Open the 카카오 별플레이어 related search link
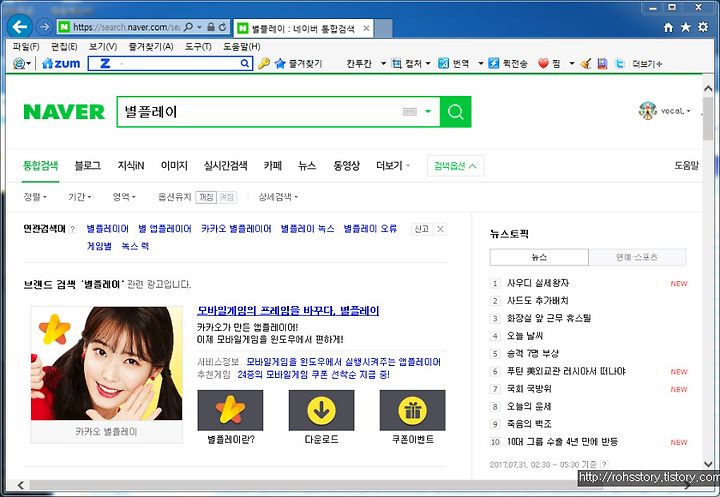 236,229
